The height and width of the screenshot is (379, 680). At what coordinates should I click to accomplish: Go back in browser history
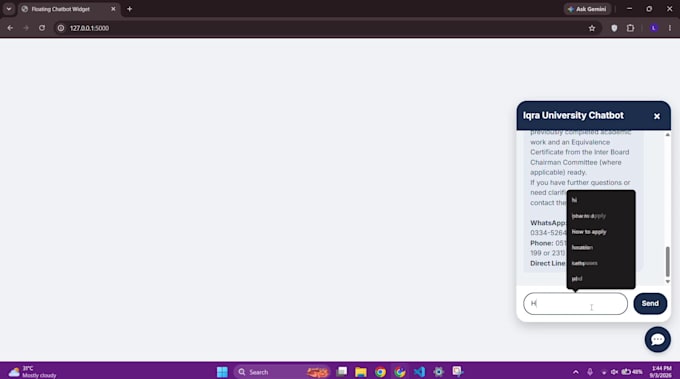pos(10,28)
